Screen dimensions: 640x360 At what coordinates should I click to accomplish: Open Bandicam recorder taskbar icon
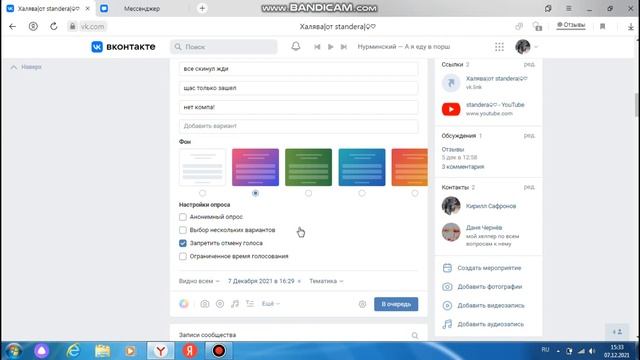pos(219,351)
